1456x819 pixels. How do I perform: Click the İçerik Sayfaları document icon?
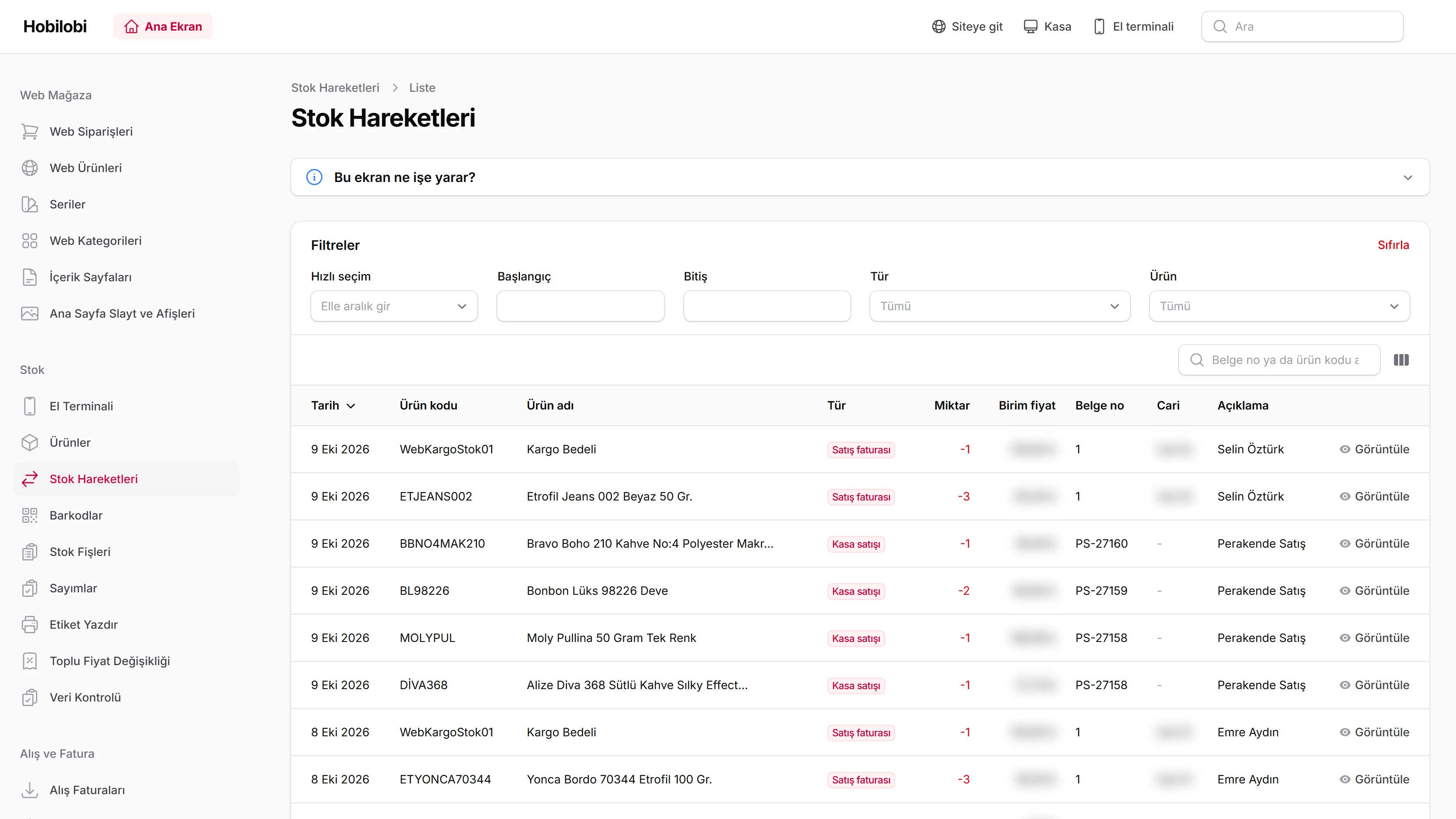click(29, 277)
